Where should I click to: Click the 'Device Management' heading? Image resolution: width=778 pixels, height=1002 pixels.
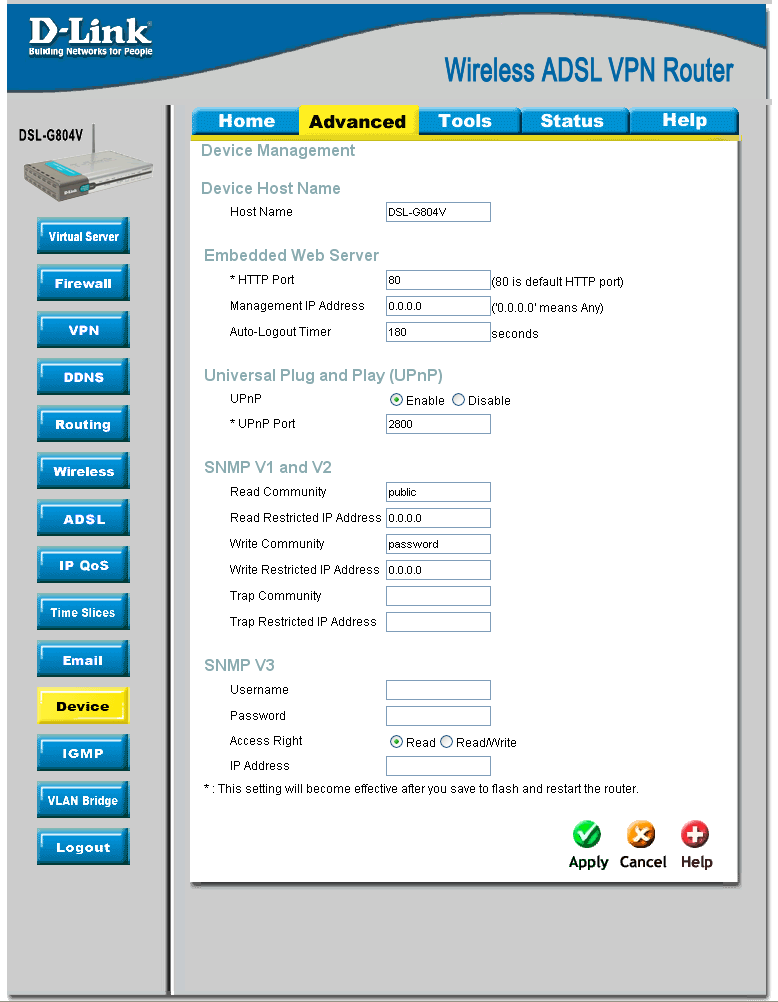(x=277, y=151)
